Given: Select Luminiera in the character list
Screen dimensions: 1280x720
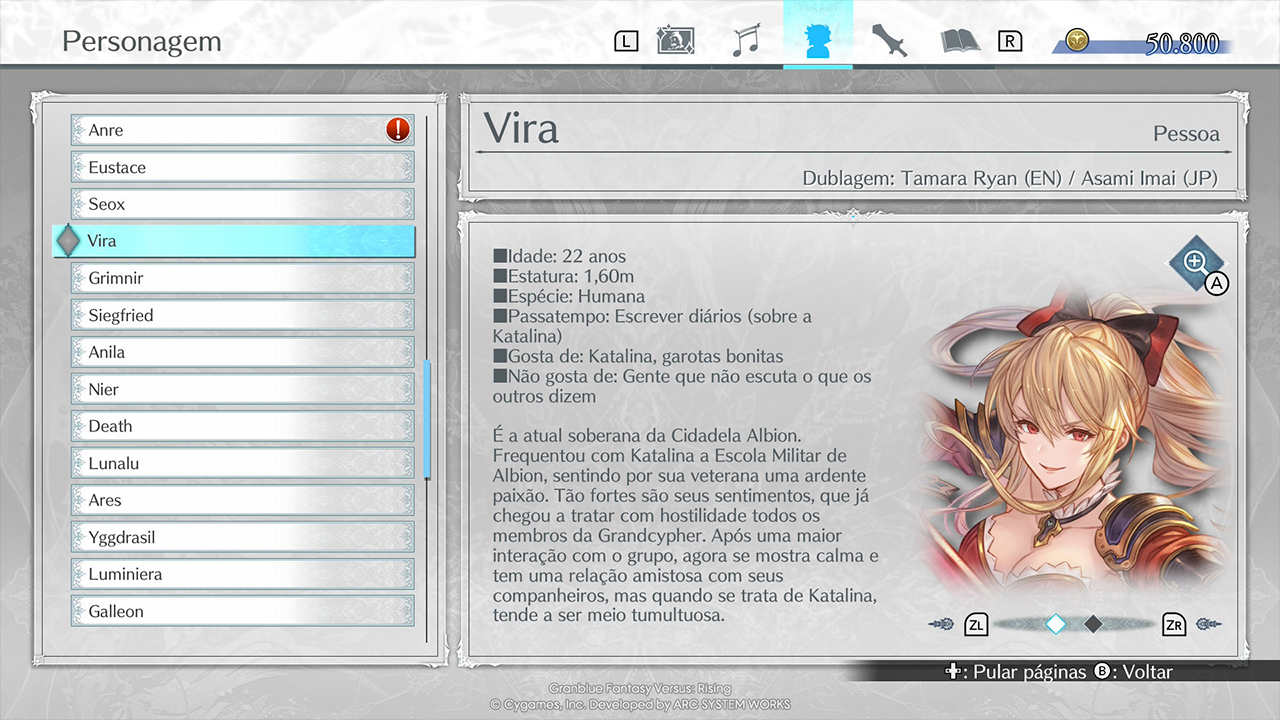Looking at the screenshot, I should (x=242, y=574).
